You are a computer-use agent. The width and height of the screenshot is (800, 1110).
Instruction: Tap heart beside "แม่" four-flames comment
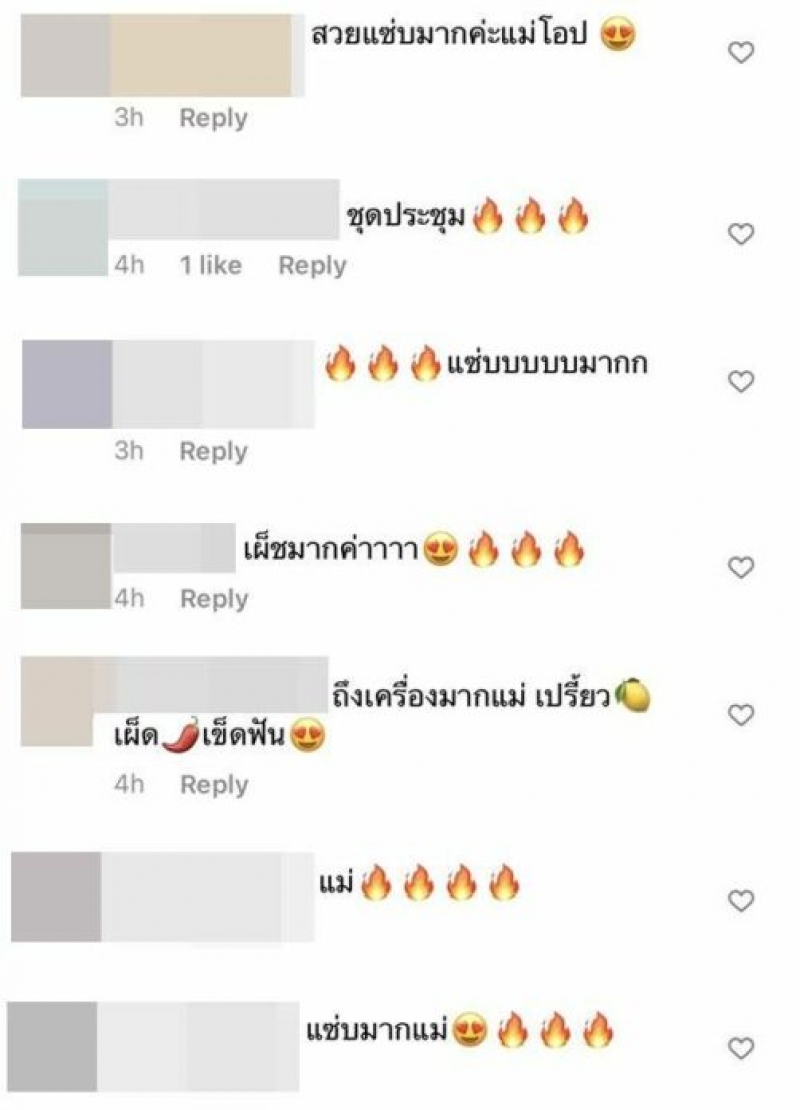pos(741,900)
